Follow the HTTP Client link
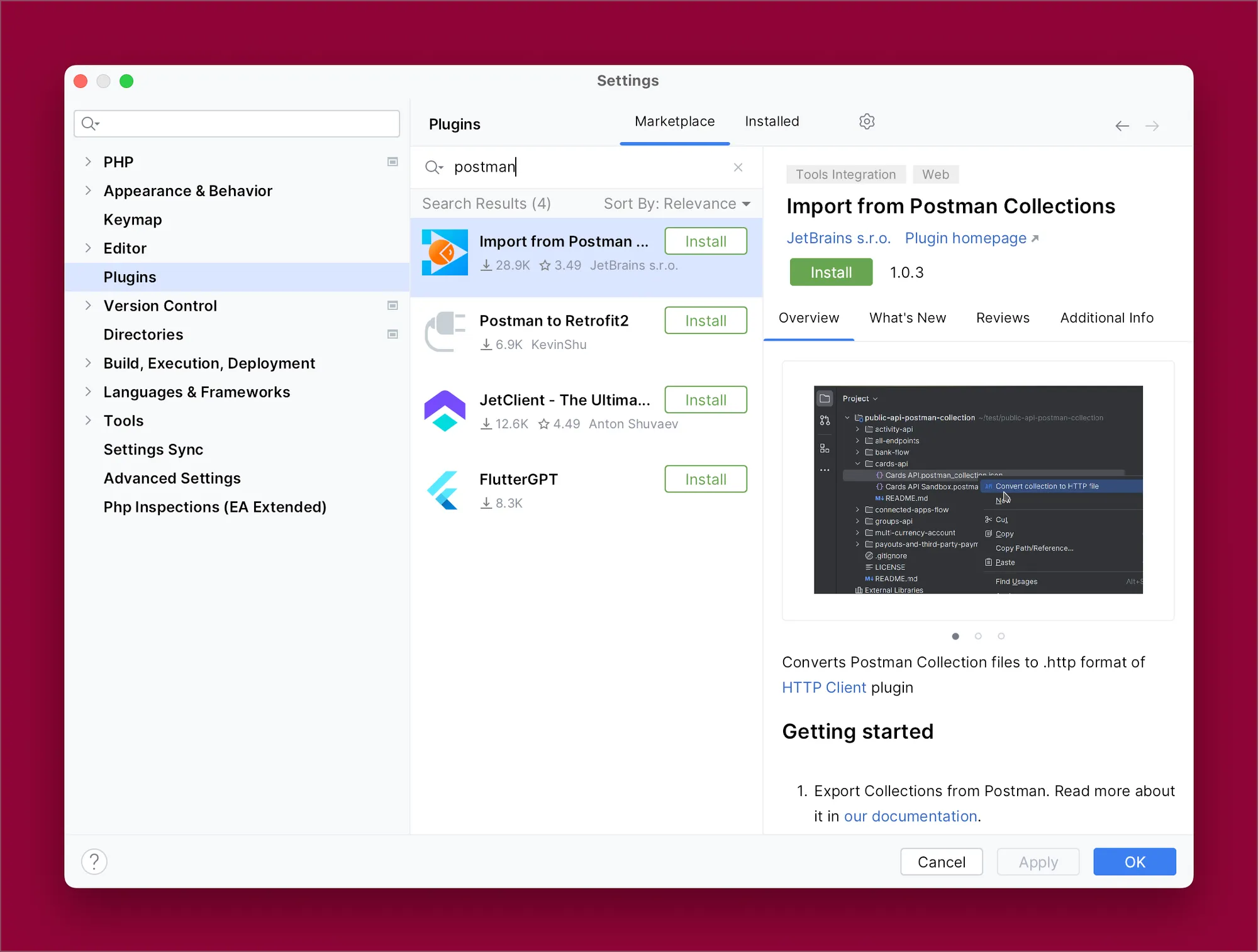The image size is (1258, 952). [x=824, y=687]
